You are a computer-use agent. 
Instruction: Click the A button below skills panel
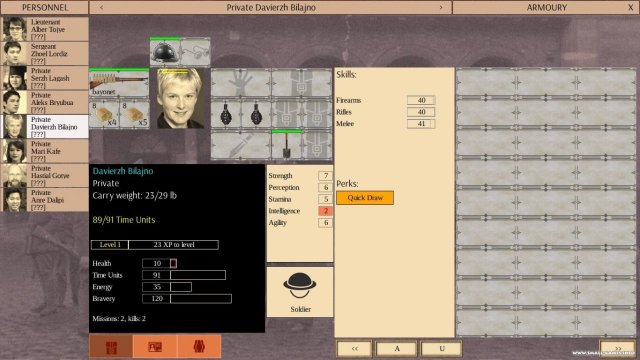[397, 349]
